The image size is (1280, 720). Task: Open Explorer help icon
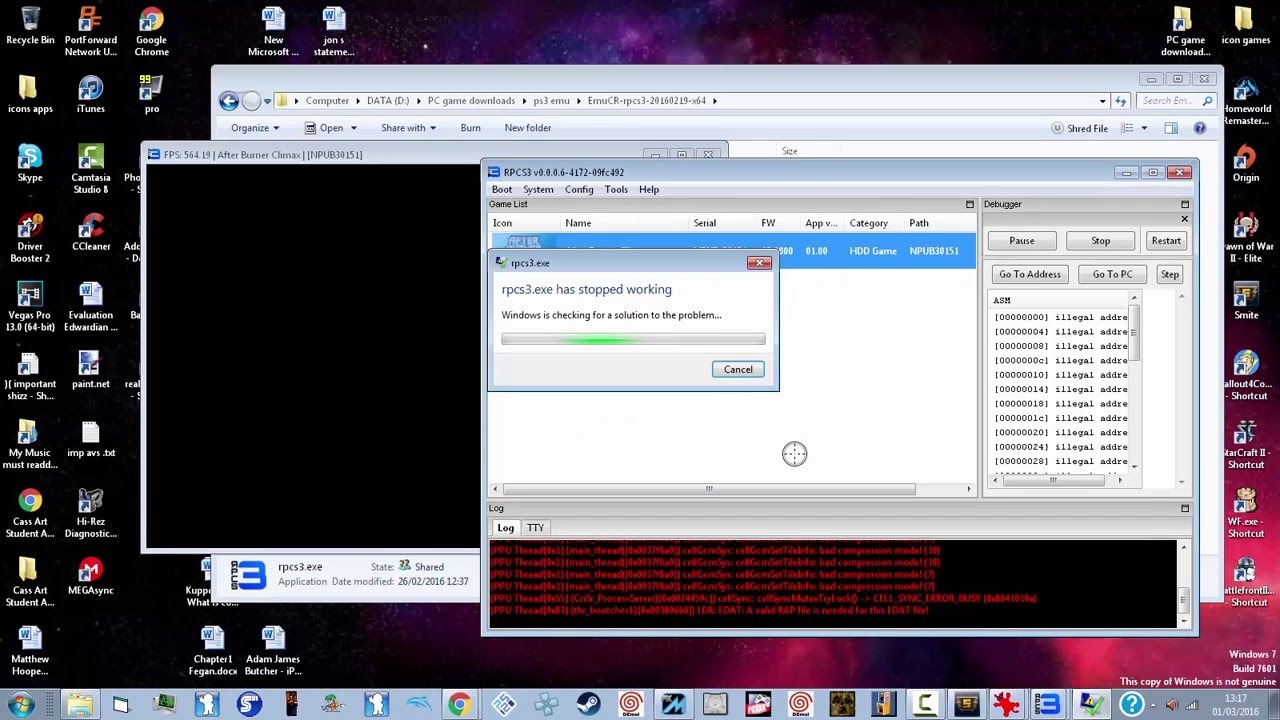coord(1200,128)
